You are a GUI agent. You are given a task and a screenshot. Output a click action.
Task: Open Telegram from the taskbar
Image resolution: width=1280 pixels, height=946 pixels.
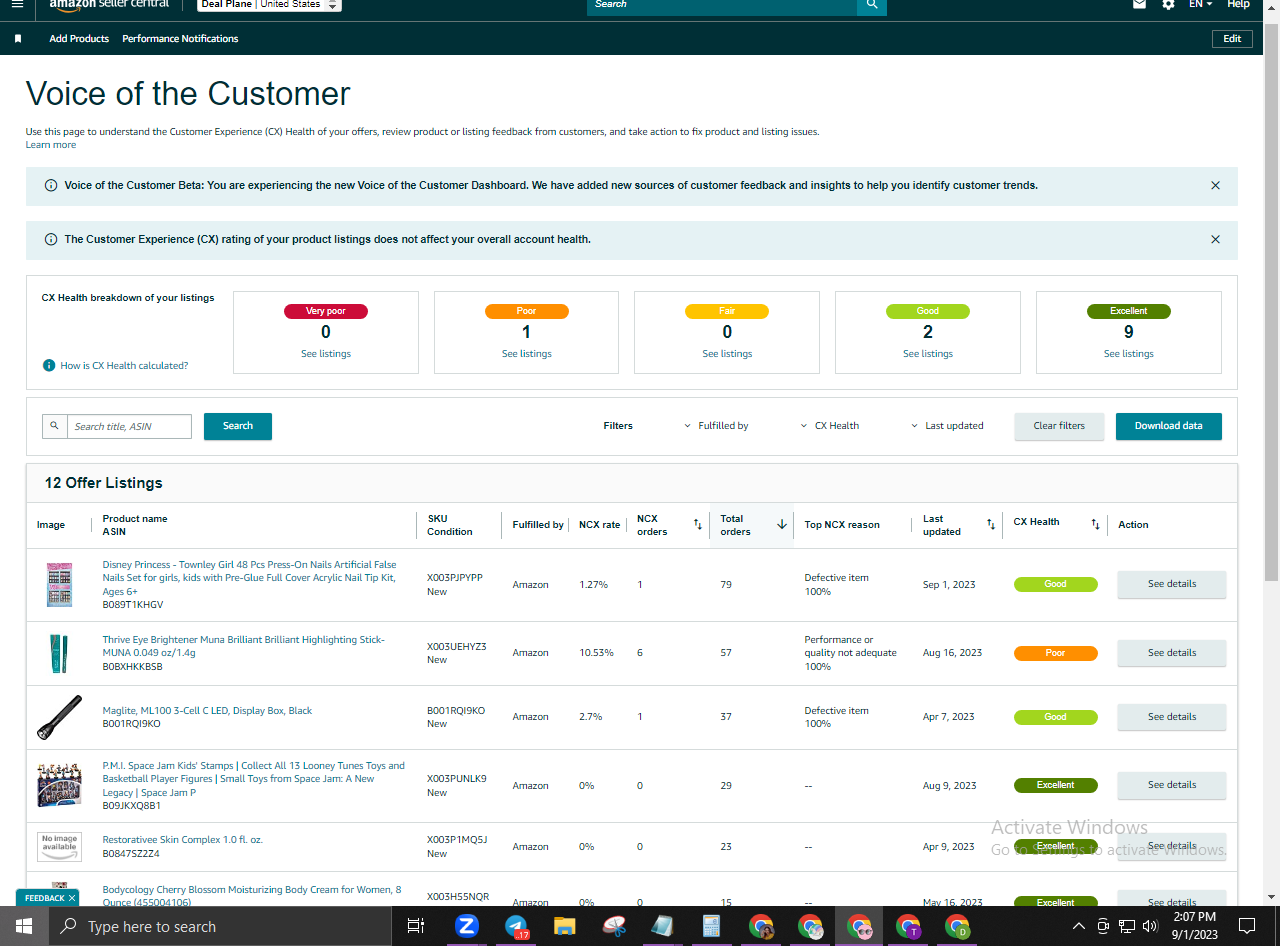[516, 927]
